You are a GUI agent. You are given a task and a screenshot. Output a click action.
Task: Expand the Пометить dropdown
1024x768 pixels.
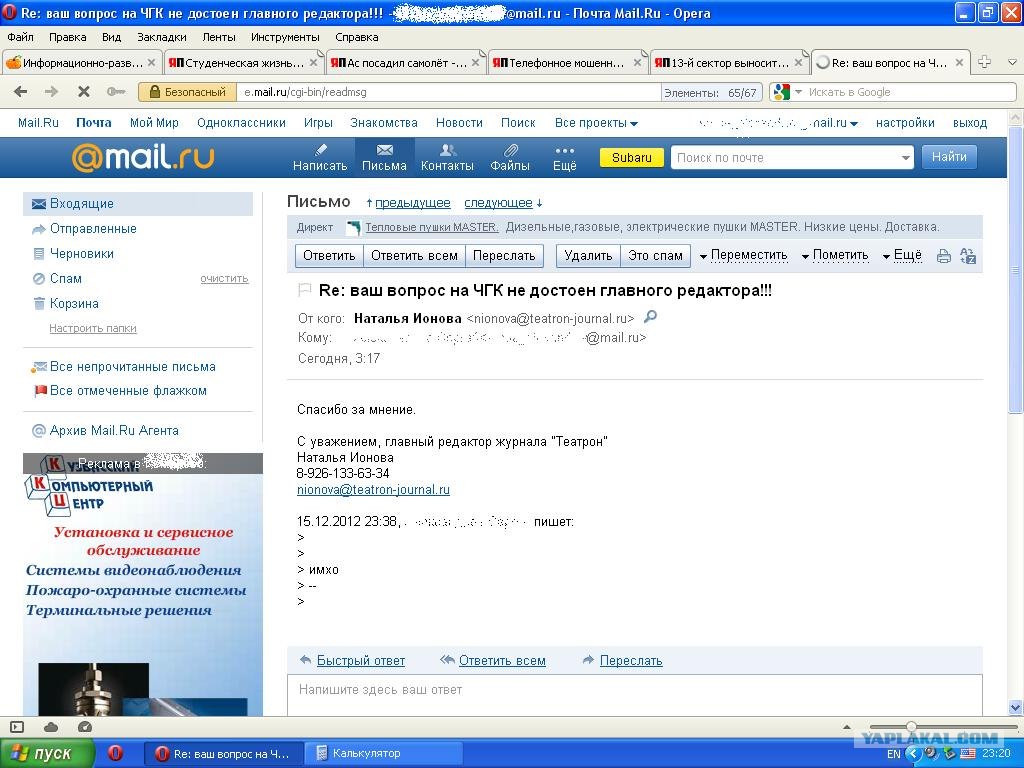[x=835, y=256]
